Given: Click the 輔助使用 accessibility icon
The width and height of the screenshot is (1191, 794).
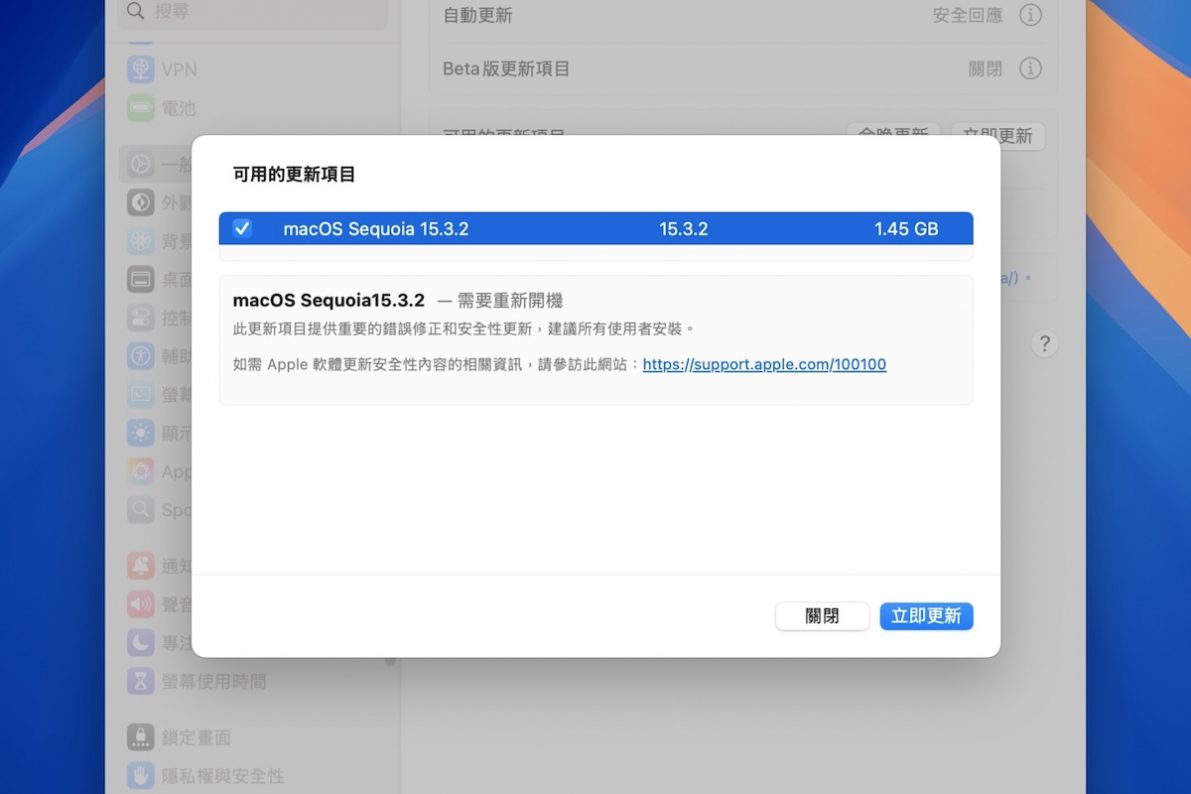Looking at the screenshot, I should click(140, 356).
